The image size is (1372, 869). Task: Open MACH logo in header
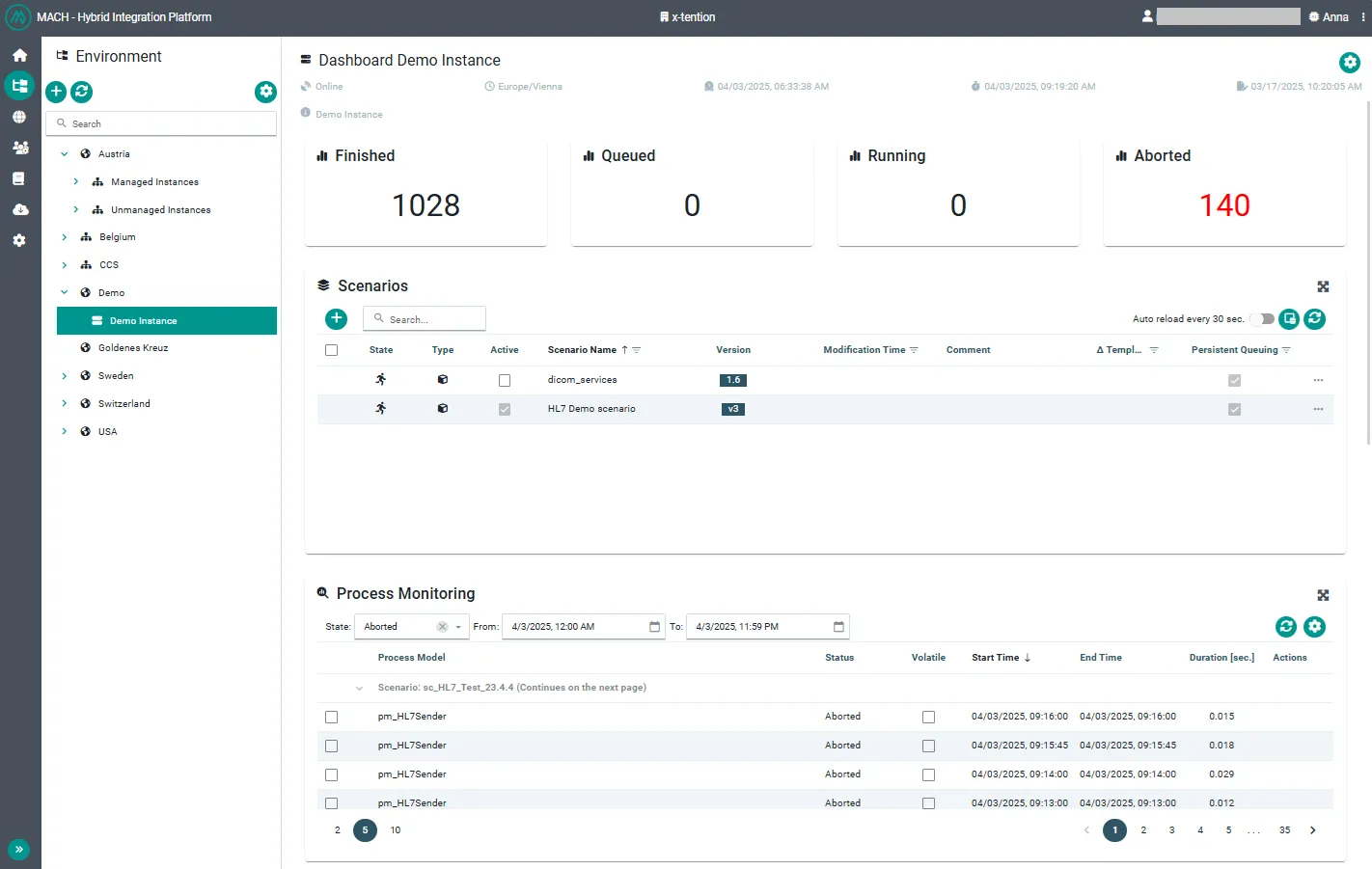click(17, 17)
